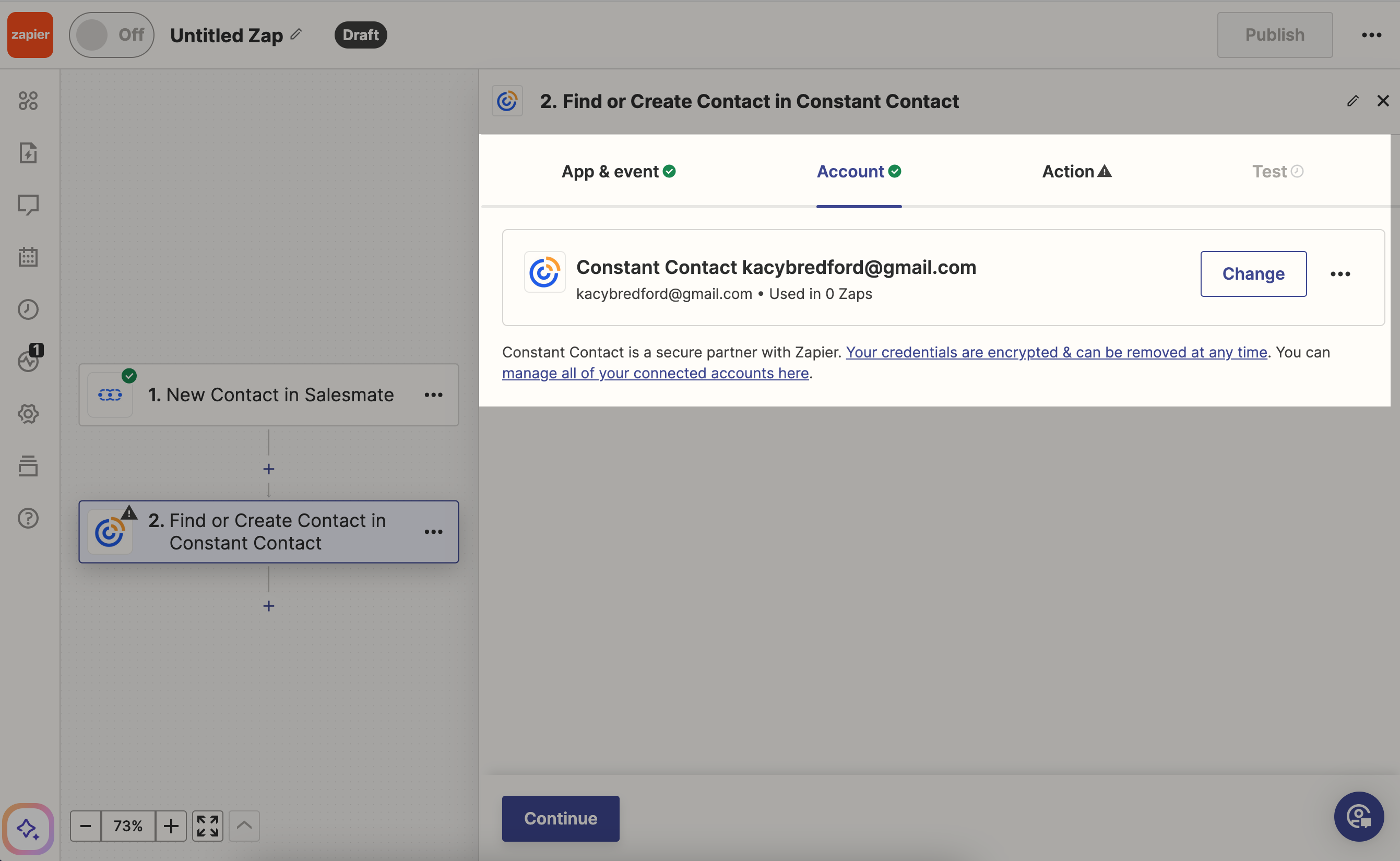The width and height of the screenshot is (1400, 861).
Task: Open the comments icon in sidebar
Action: click(28, 205)
